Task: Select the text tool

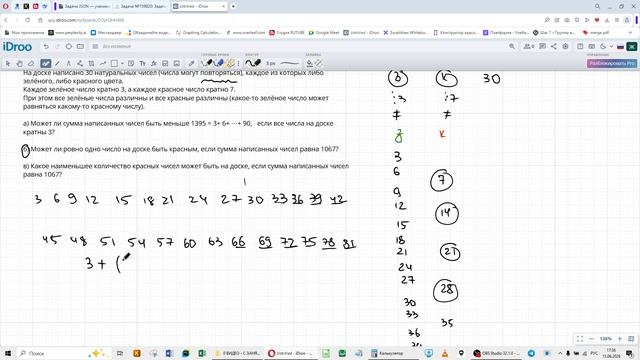Action: pyautogui.click(x=142, y=63)
